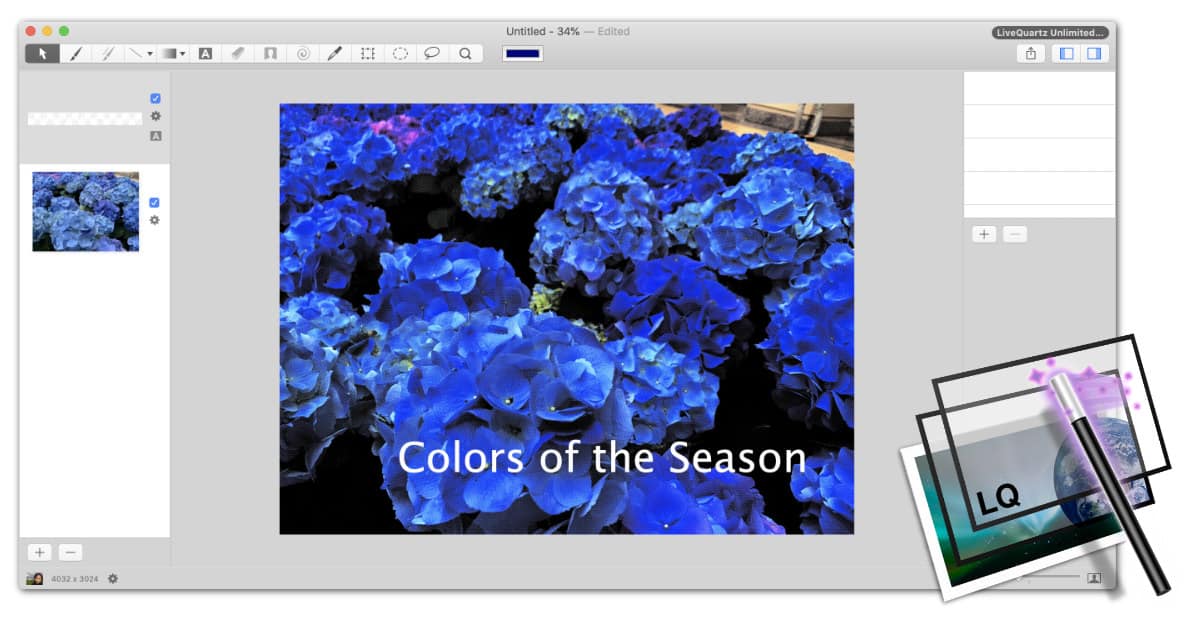Add a new layer with plus button
The image size is (1200, 628).
pyautogui.click(x=39, y=552)
